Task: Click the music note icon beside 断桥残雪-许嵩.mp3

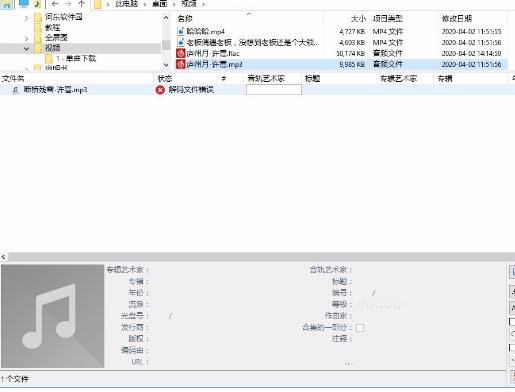Action: click(15, 90)
